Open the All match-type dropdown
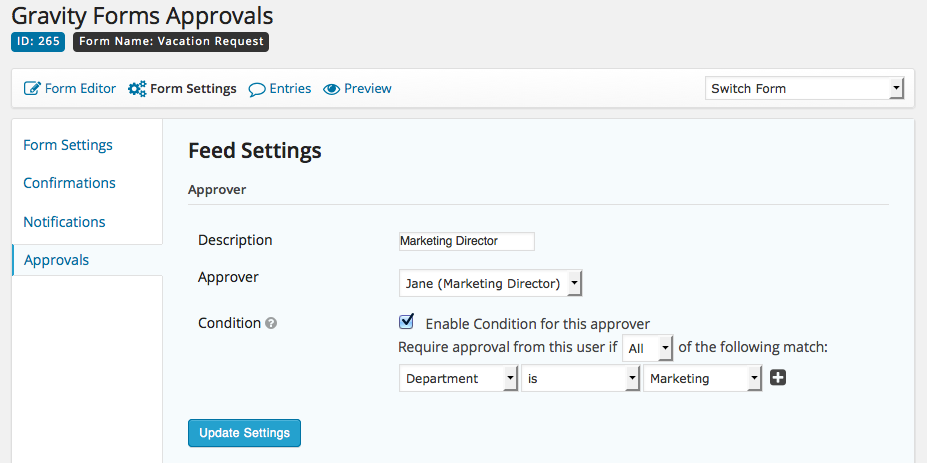 tap(647, 349)
